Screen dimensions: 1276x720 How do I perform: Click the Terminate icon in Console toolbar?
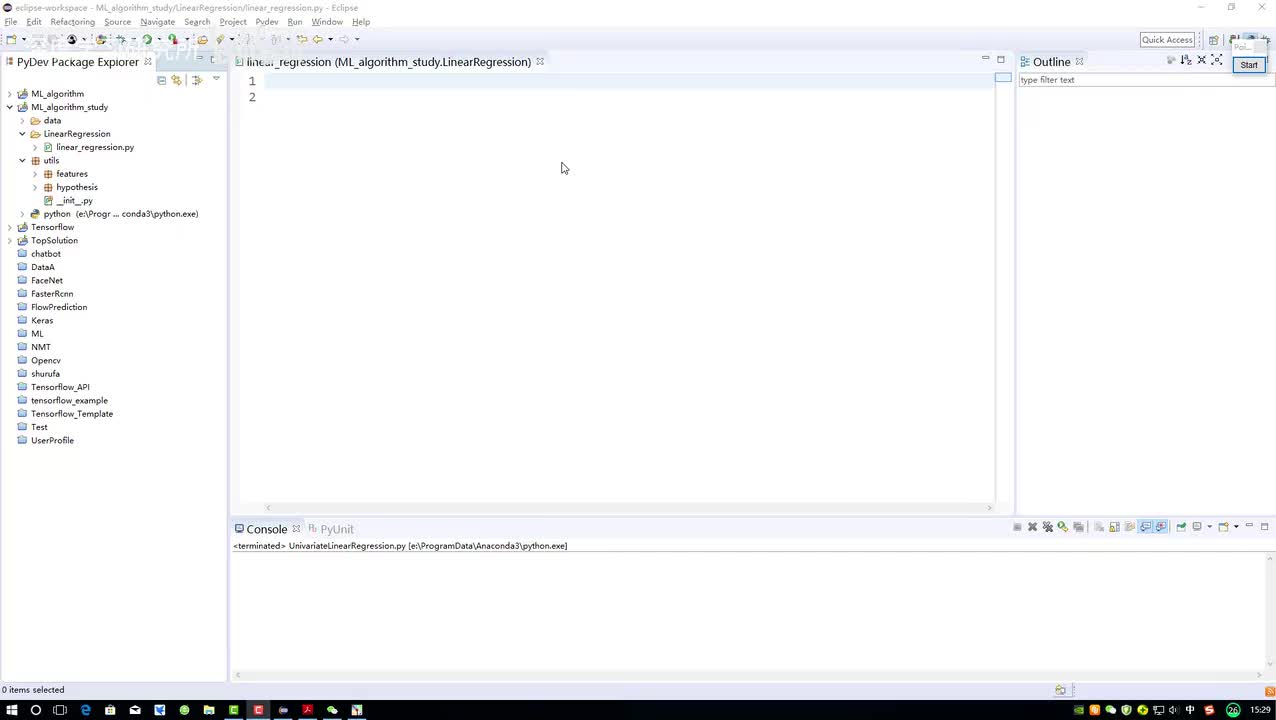pos(1017,527)
